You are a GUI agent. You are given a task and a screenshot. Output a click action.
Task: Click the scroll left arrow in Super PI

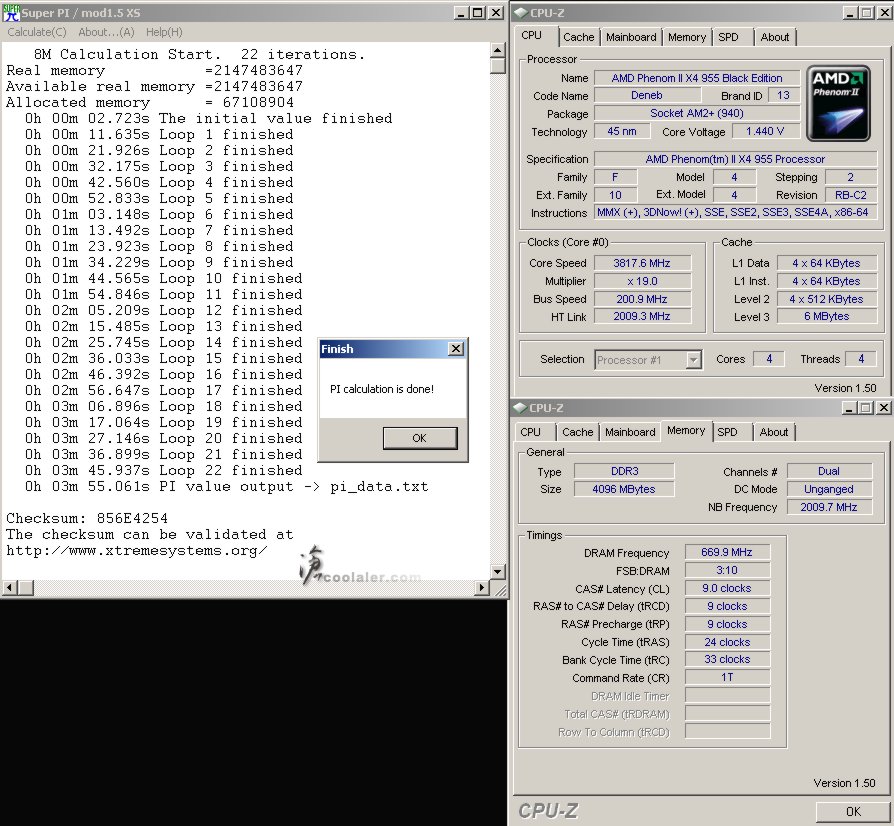coord(10,587)
